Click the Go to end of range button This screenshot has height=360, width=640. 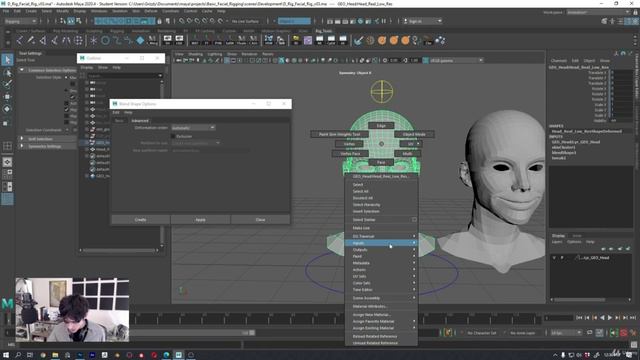pyautogui.click(x=633, y=318)
